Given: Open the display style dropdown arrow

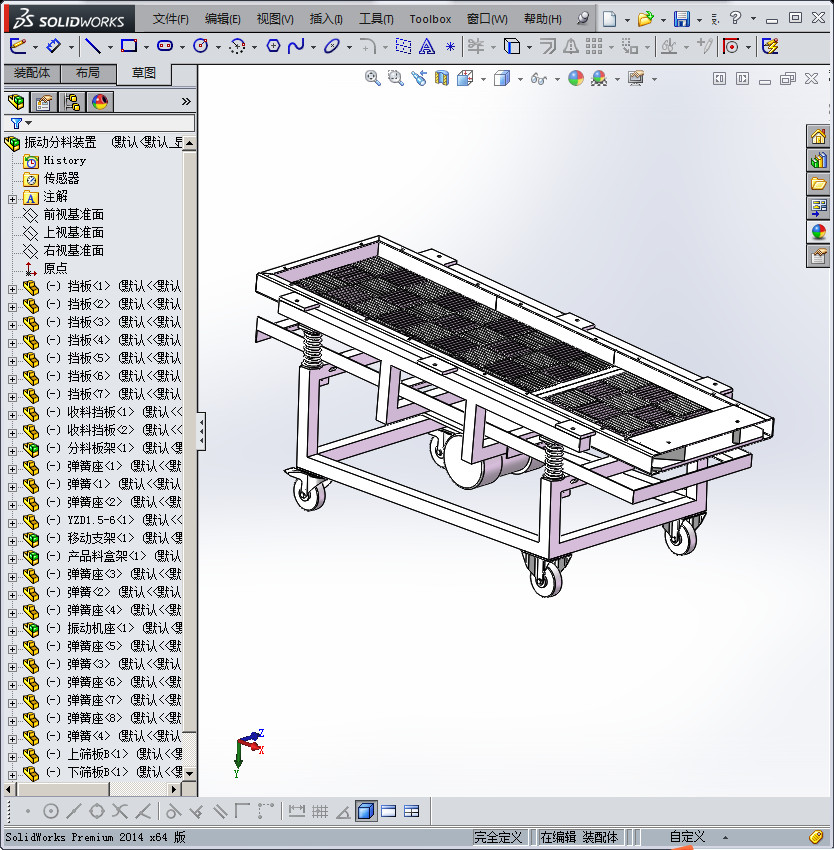Looking at the screenshot, I should (520, 80).
